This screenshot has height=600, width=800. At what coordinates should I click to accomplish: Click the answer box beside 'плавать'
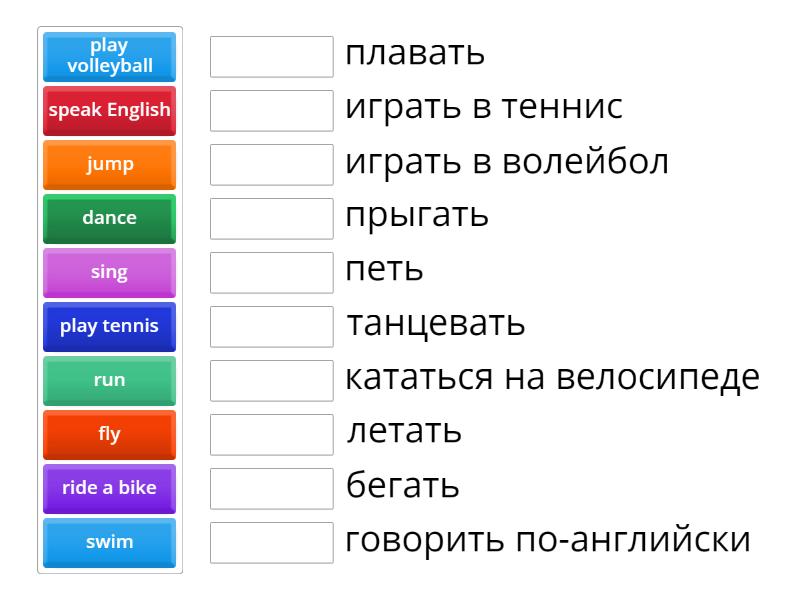pos(272,56)
